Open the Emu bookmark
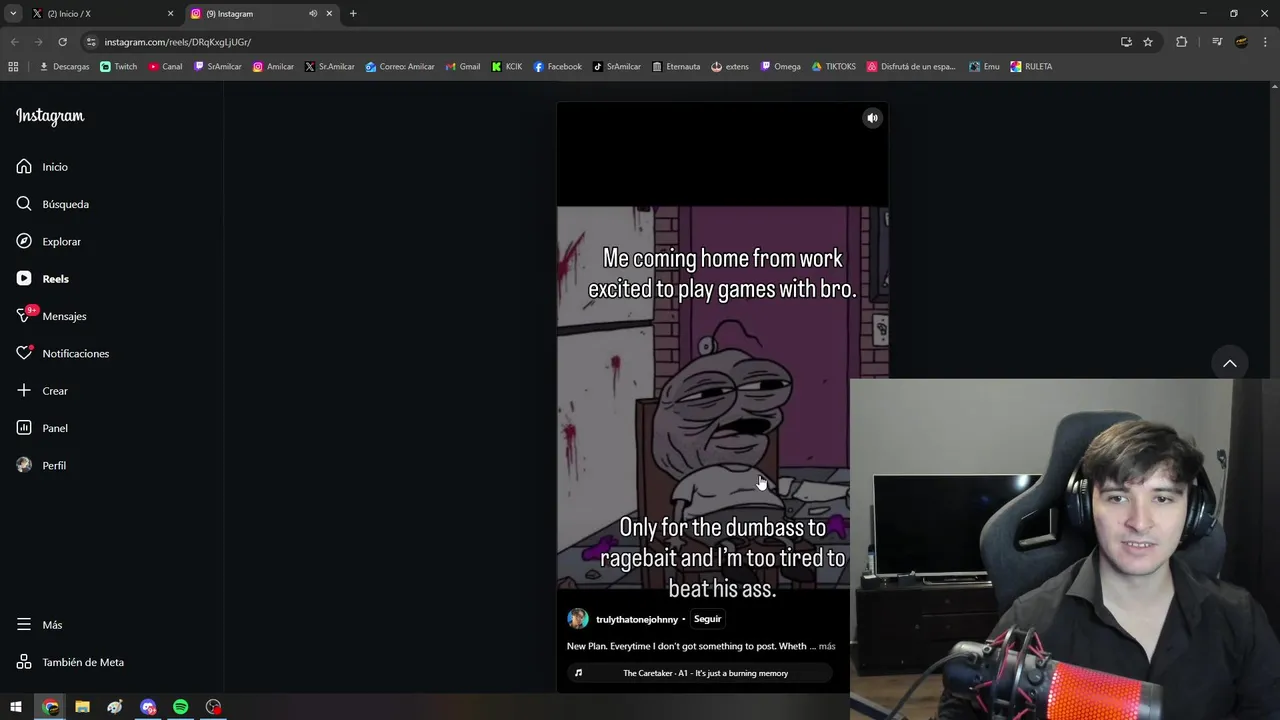The width and height of the screenshot is (1280, 720). (x=984, y=67)
